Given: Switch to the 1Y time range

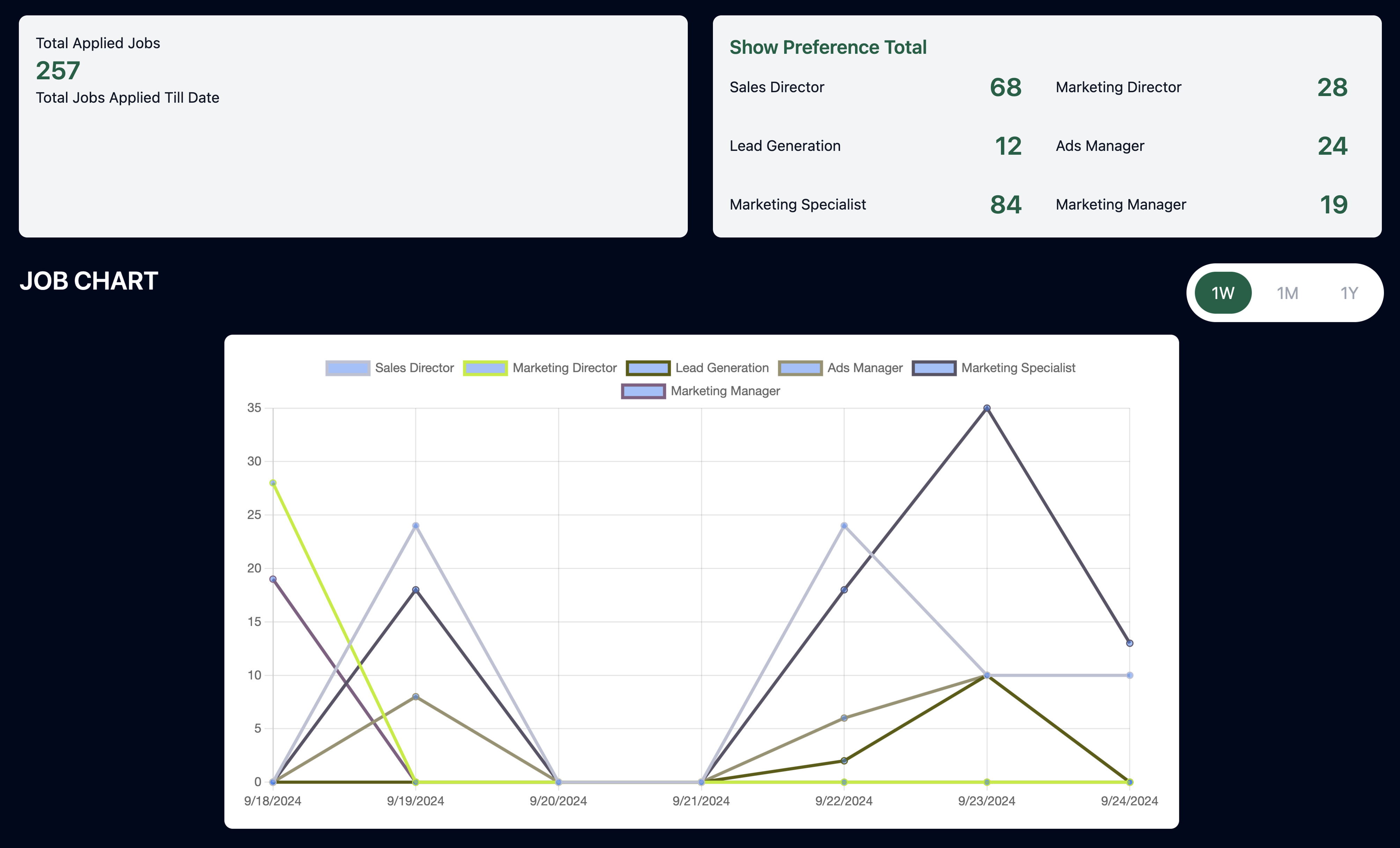Looking at the screenshot, I should [1349, 293].
